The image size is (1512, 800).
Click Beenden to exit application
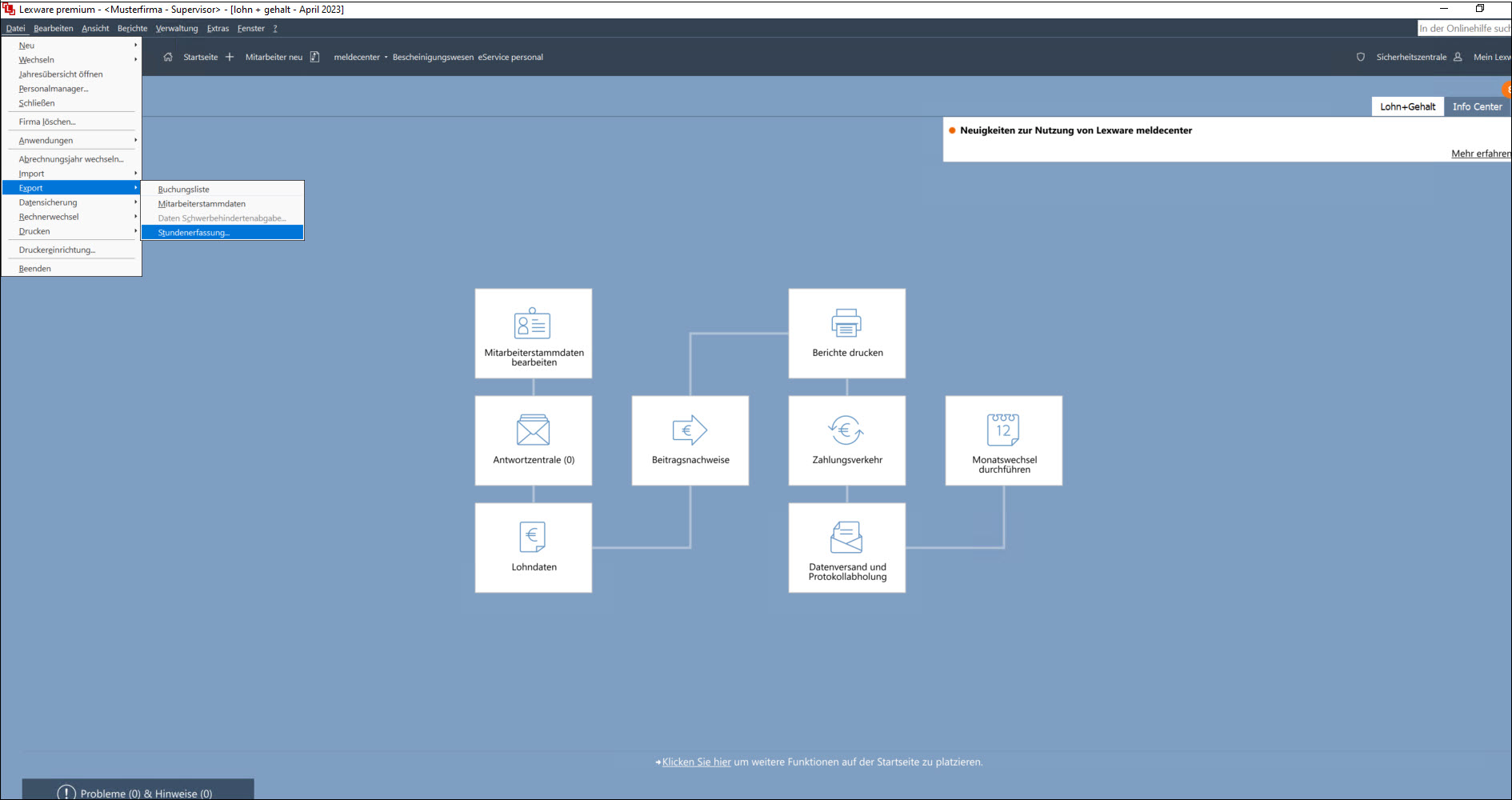(x=72, y=269)
